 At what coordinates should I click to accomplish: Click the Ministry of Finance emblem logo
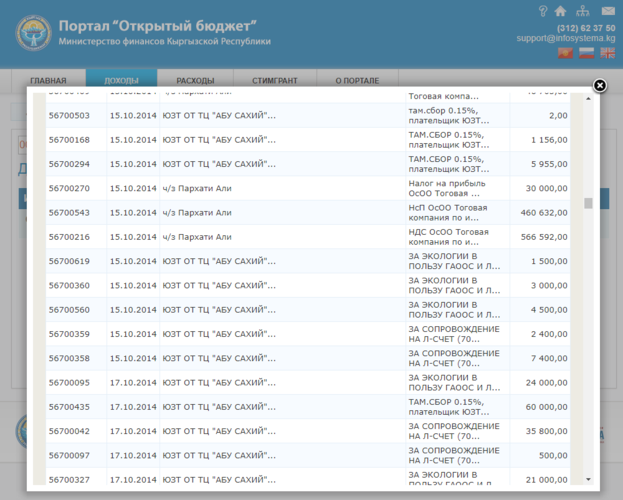(x=33, y=33)
